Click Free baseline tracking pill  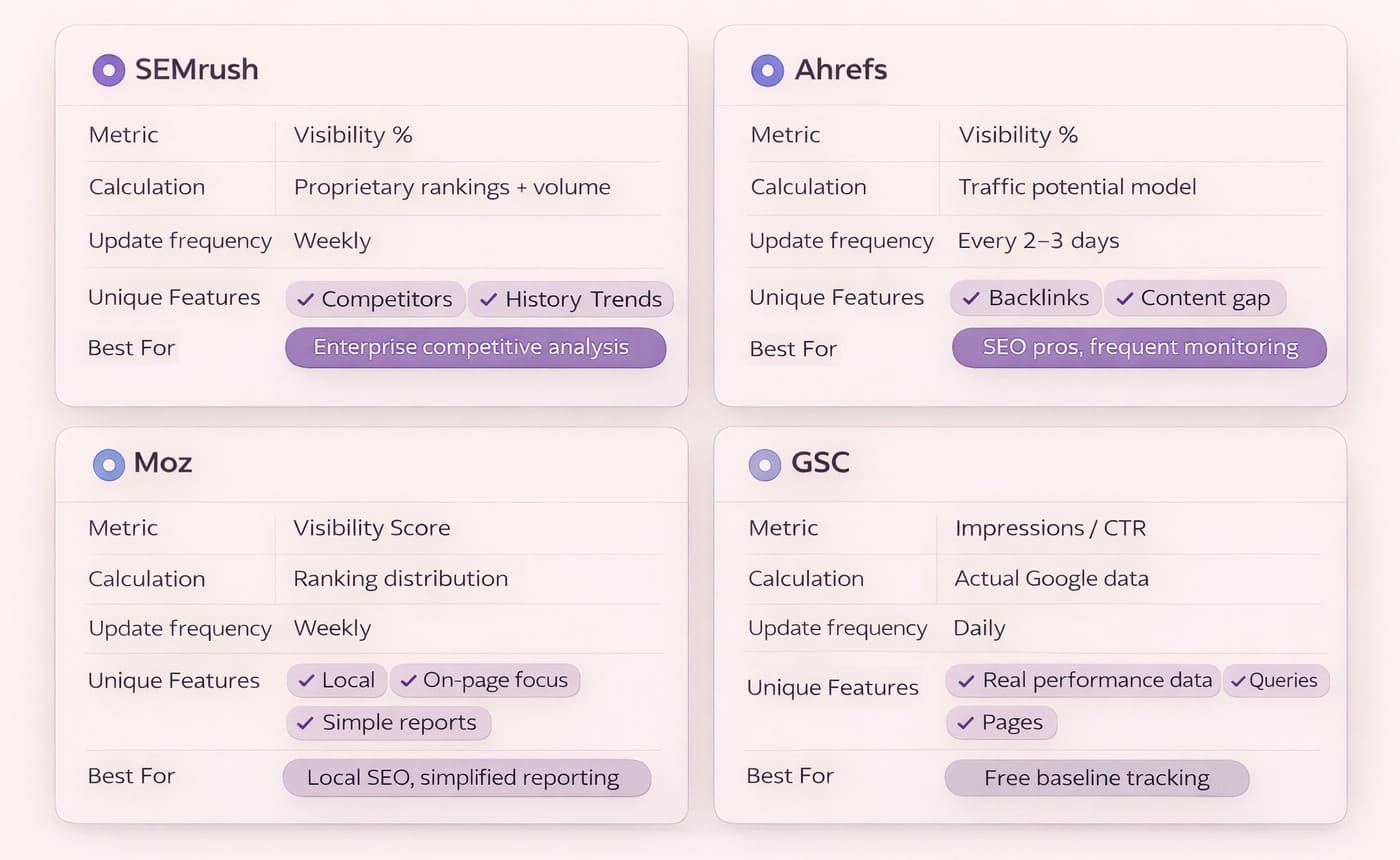tap(1096, 778)
